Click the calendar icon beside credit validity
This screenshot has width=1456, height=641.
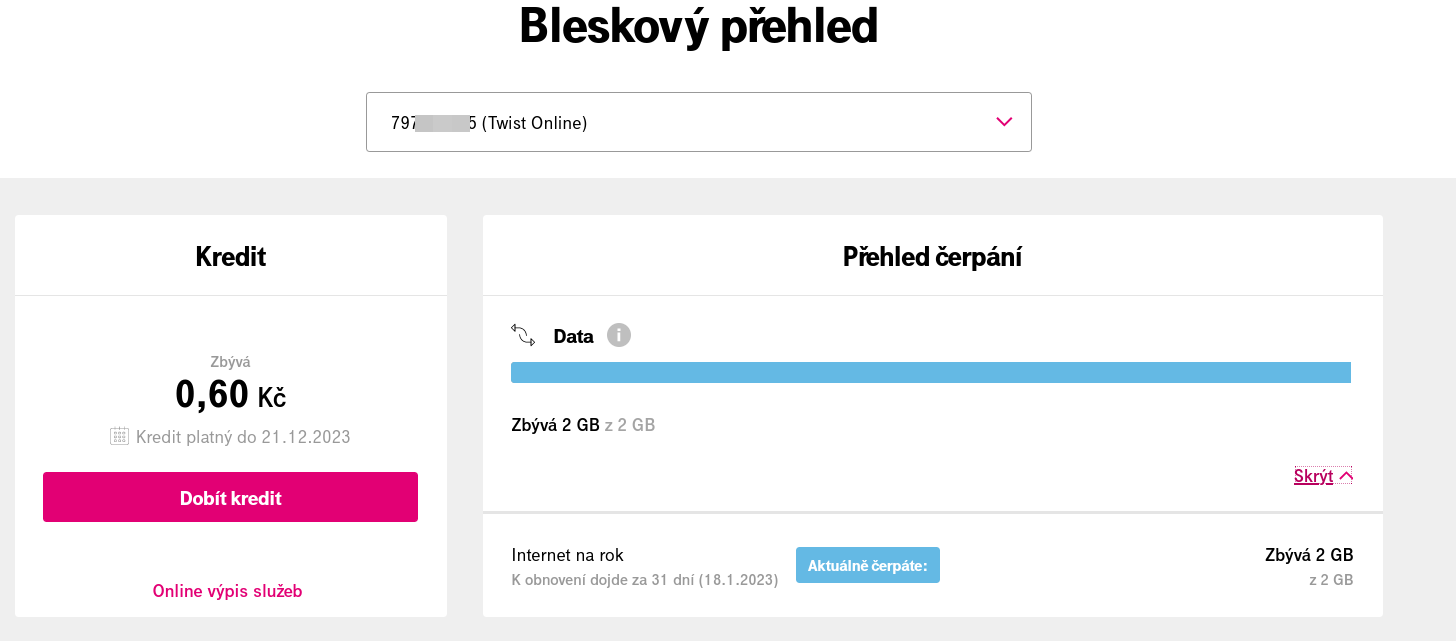click(119, 436)
